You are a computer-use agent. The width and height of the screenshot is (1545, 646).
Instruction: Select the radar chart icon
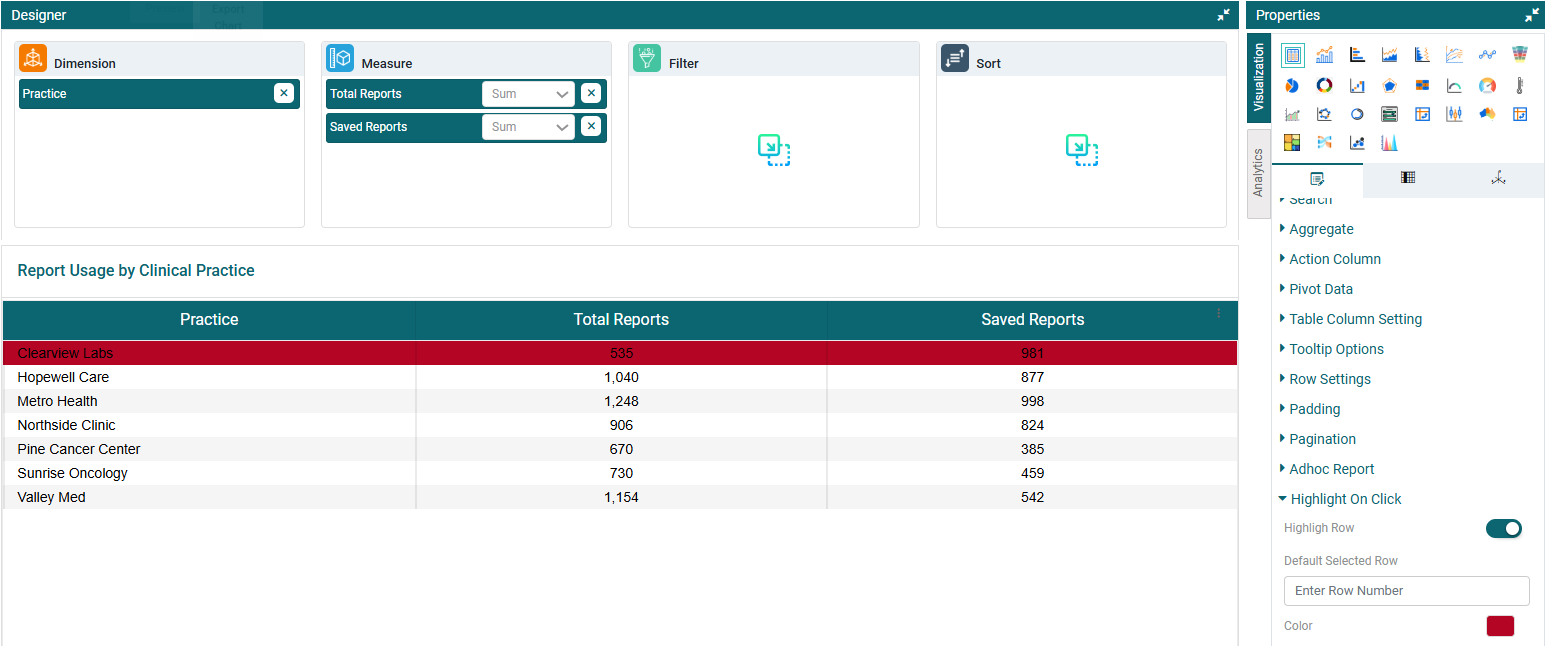pyautogui.click(x=1389, y=86)
